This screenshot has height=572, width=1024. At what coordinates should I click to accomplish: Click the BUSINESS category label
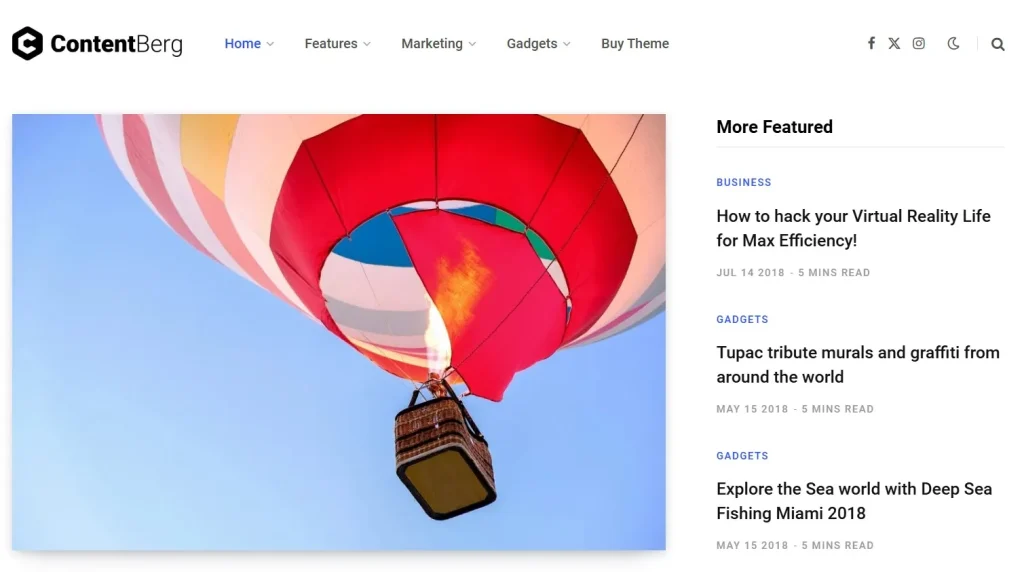(x=743, y=182)
